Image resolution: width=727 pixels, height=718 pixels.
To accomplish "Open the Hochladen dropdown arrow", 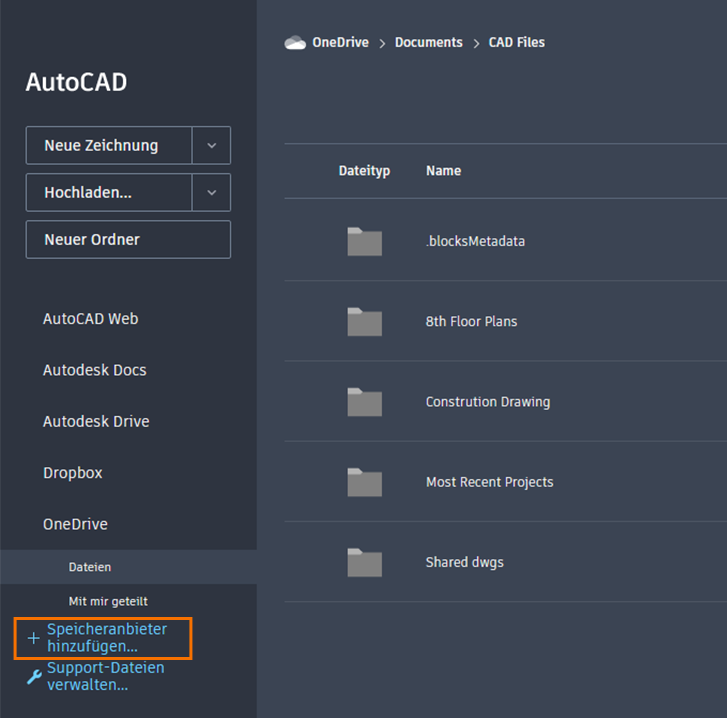I will tap(211, 192).
